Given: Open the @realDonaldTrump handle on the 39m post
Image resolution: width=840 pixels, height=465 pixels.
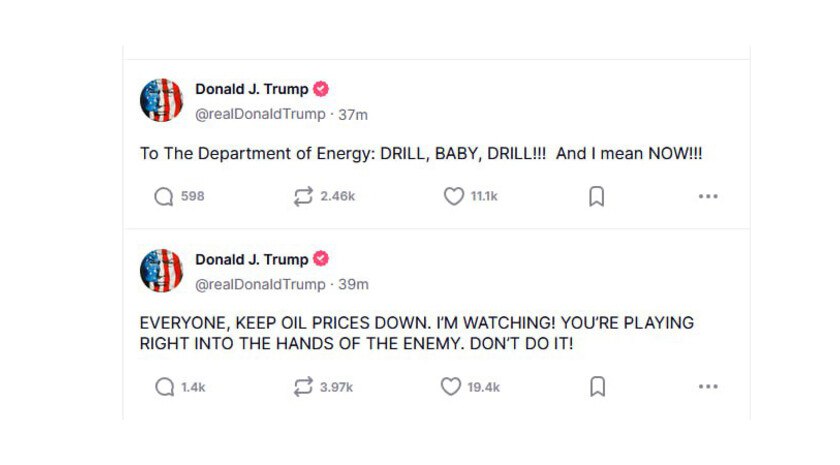Looking at the screenshot, I should coord(260,284).
